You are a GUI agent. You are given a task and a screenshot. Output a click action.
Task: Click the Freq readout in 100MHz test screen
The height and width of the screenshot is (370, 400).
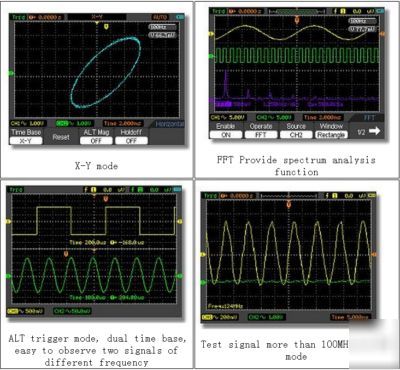tap(225, 306)
